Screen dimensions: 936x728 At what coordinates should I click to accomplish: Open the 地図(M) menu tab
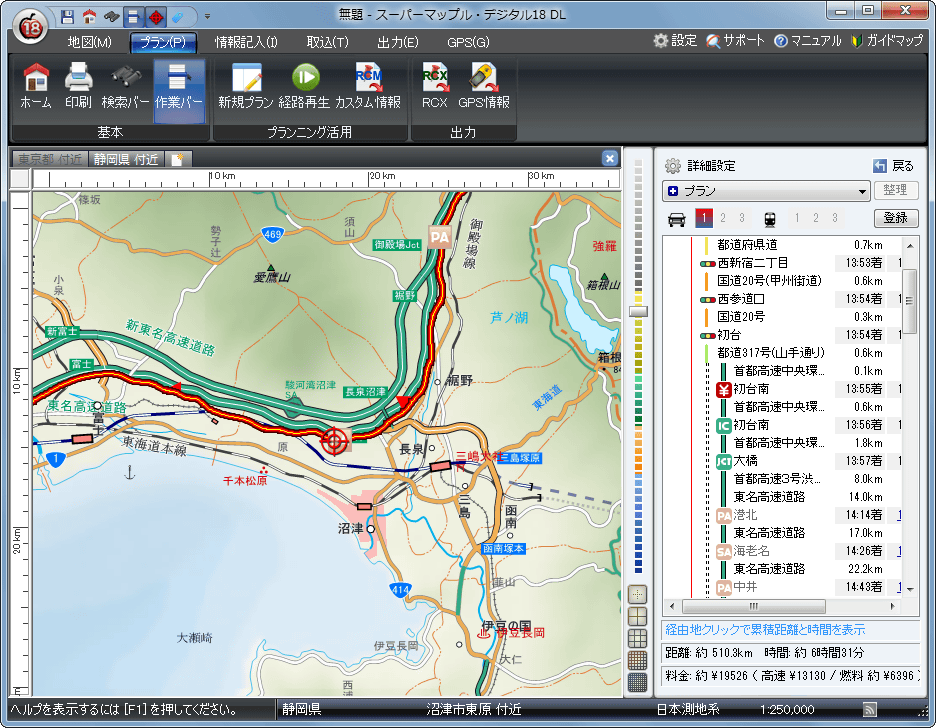pos(89,42)
